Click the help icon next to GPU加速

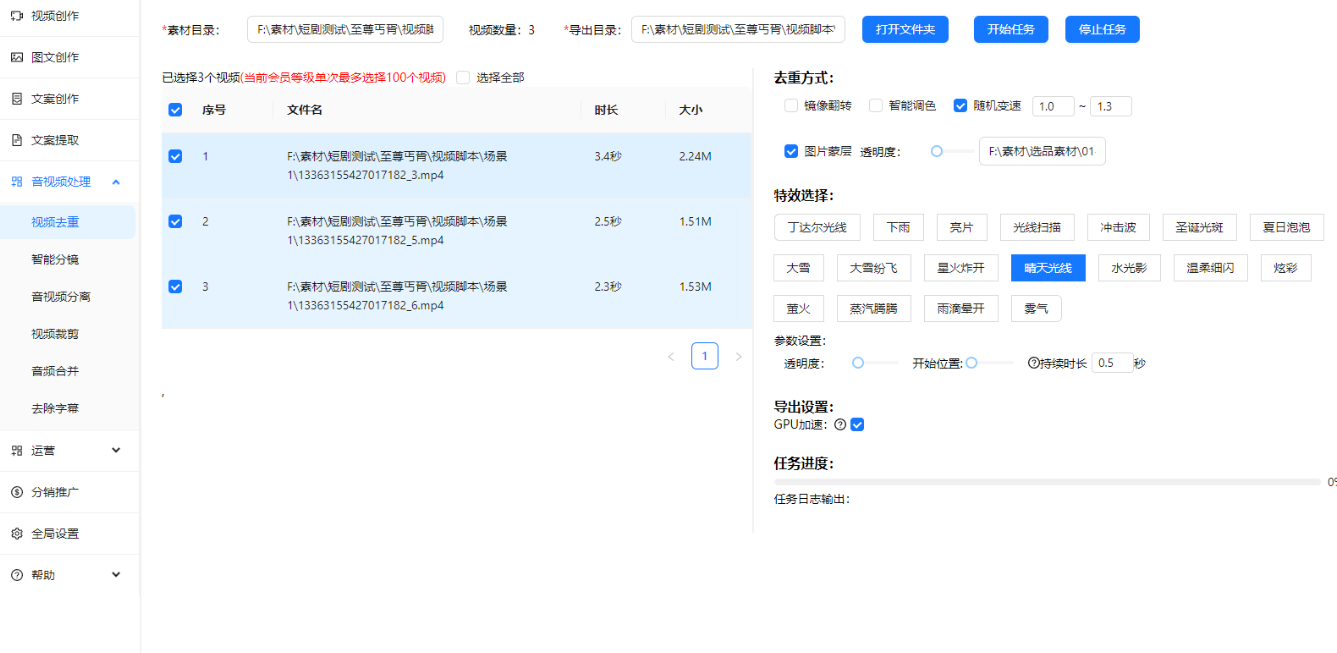840,425
